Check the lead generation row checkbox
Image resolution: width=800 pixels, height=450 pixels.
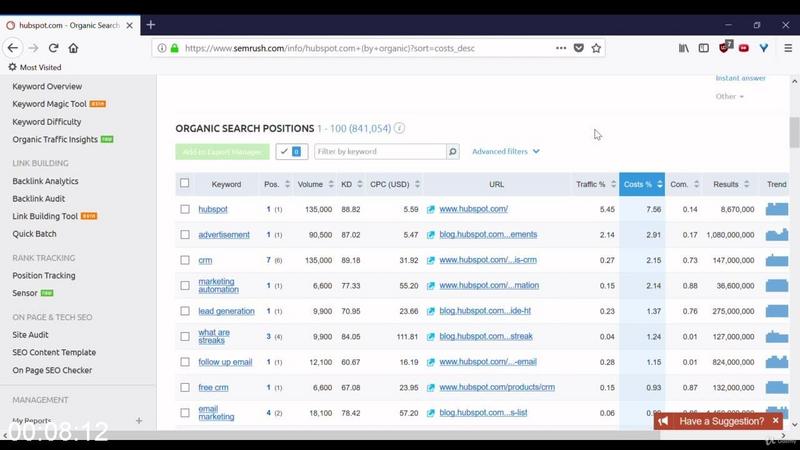click(x=185, y=311)
